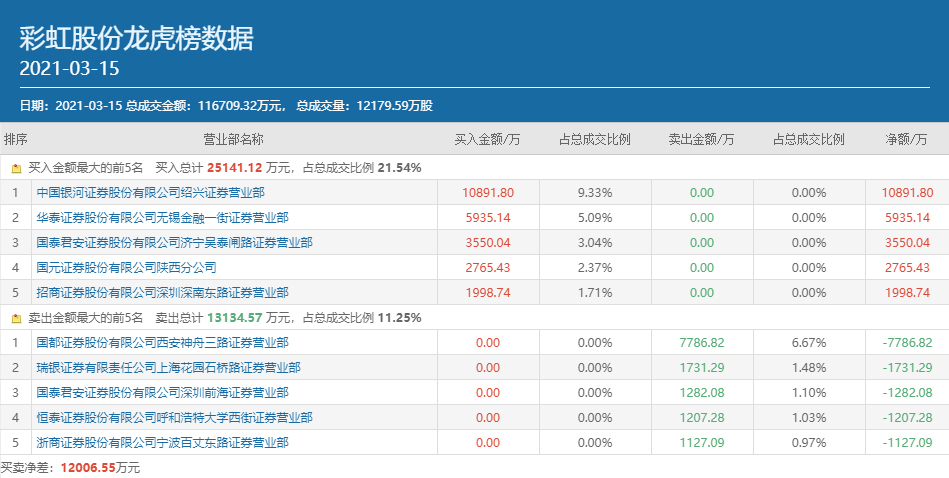Click the 净额/万 column header
The height and width of the screenshot is (478, 949).
pyautogui.click(x=908, y=140)
